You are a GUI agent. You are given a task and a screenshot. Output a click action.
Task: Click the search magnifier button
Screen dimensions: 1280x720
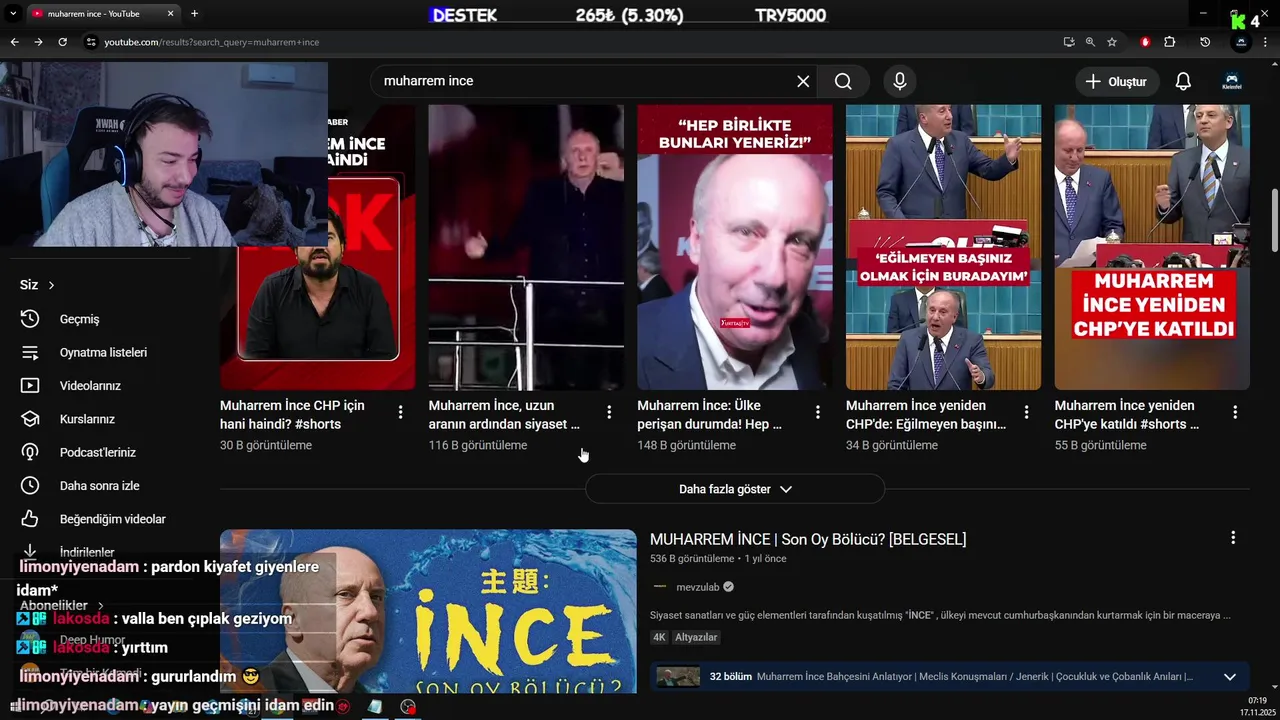(843, 81)
